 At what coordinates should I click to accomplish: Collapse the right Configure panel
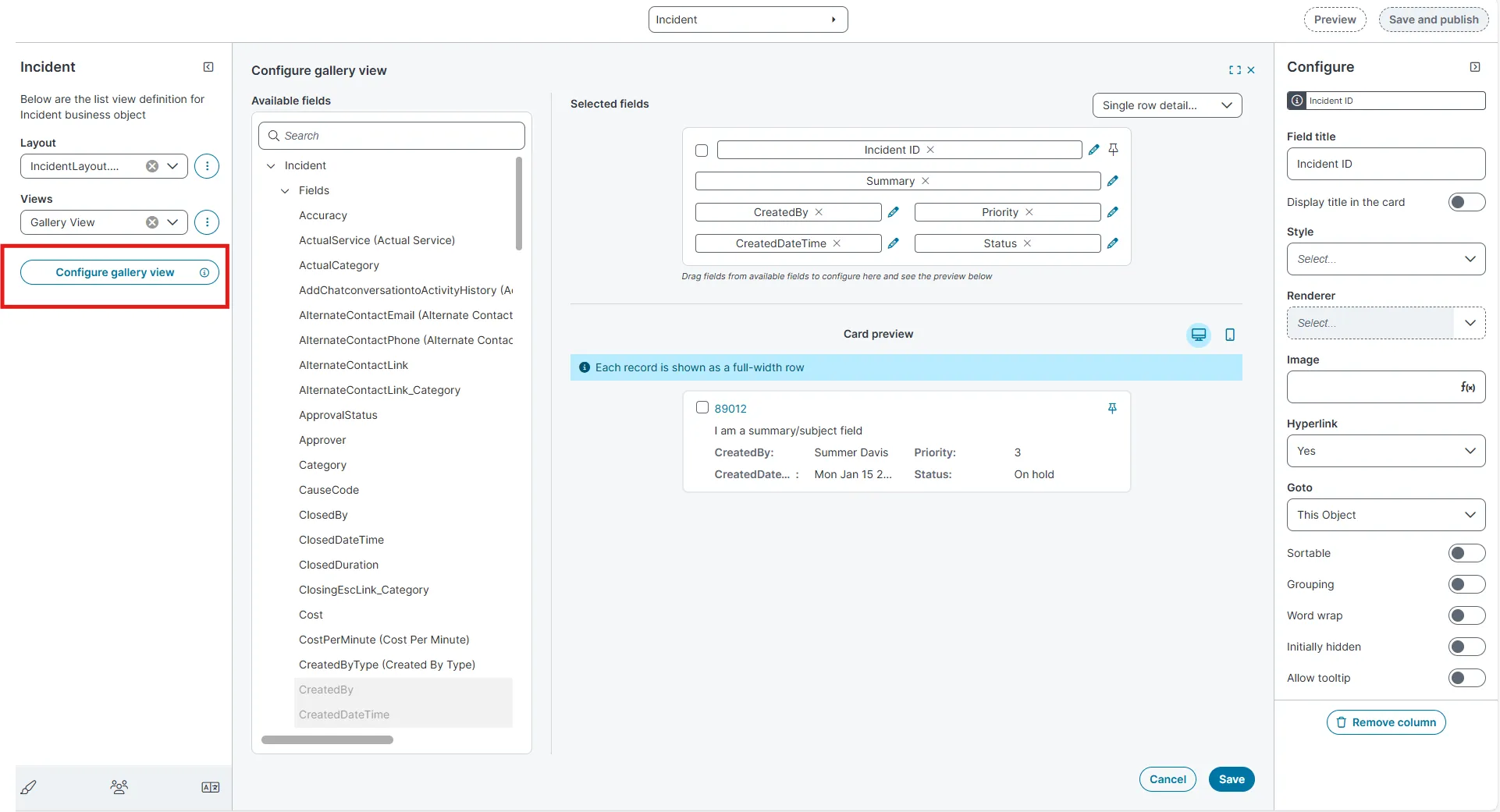[1475, 67]
